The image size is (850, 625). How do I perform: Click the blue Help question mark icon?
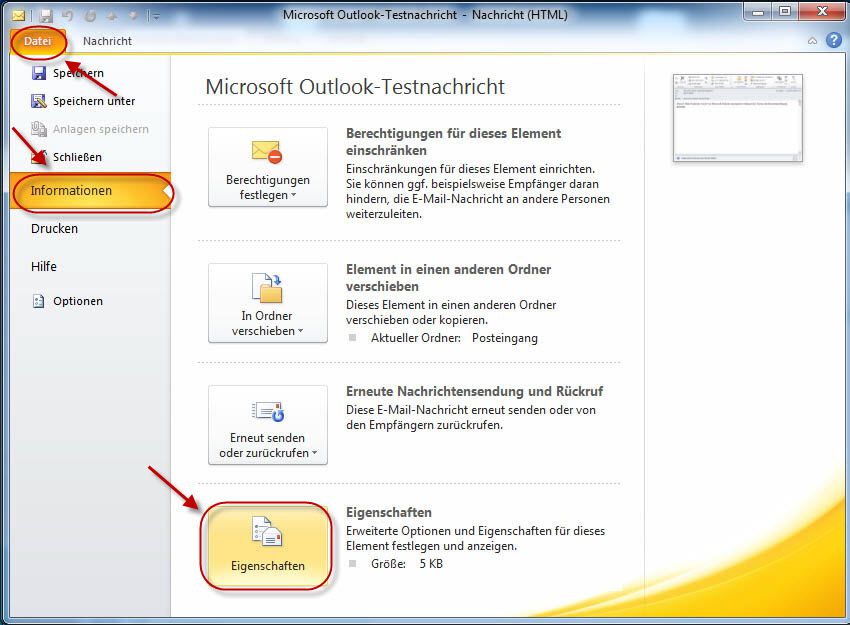[836, 41]
